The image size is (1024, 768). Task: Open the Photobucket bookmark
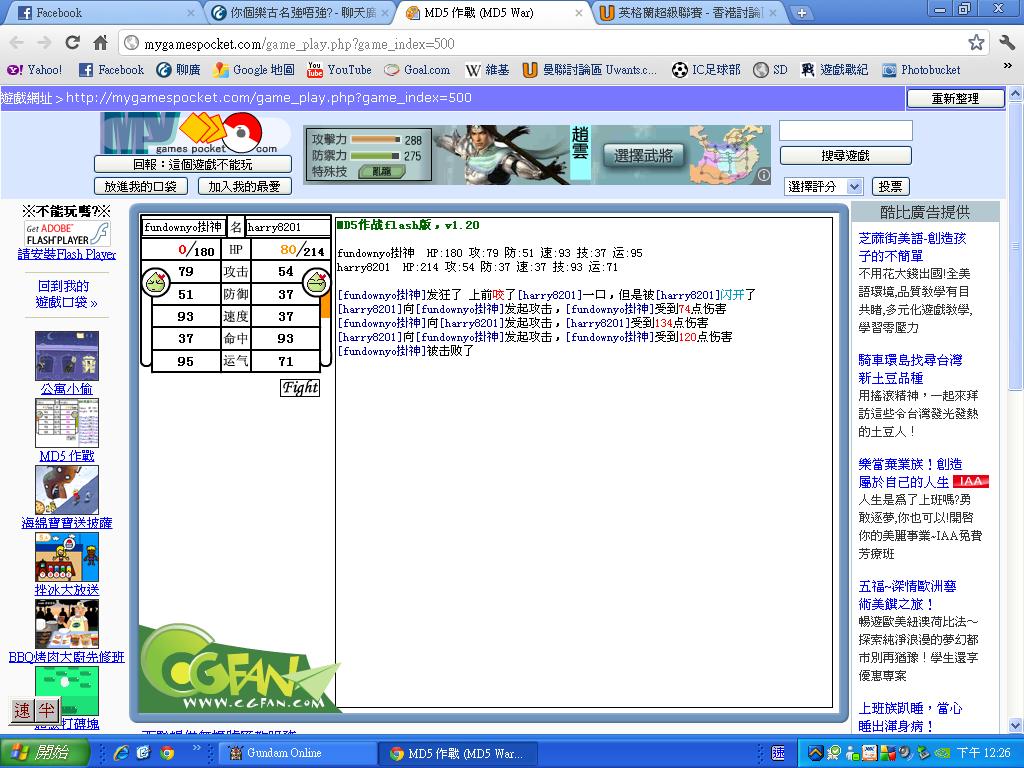tap(921, 70)
